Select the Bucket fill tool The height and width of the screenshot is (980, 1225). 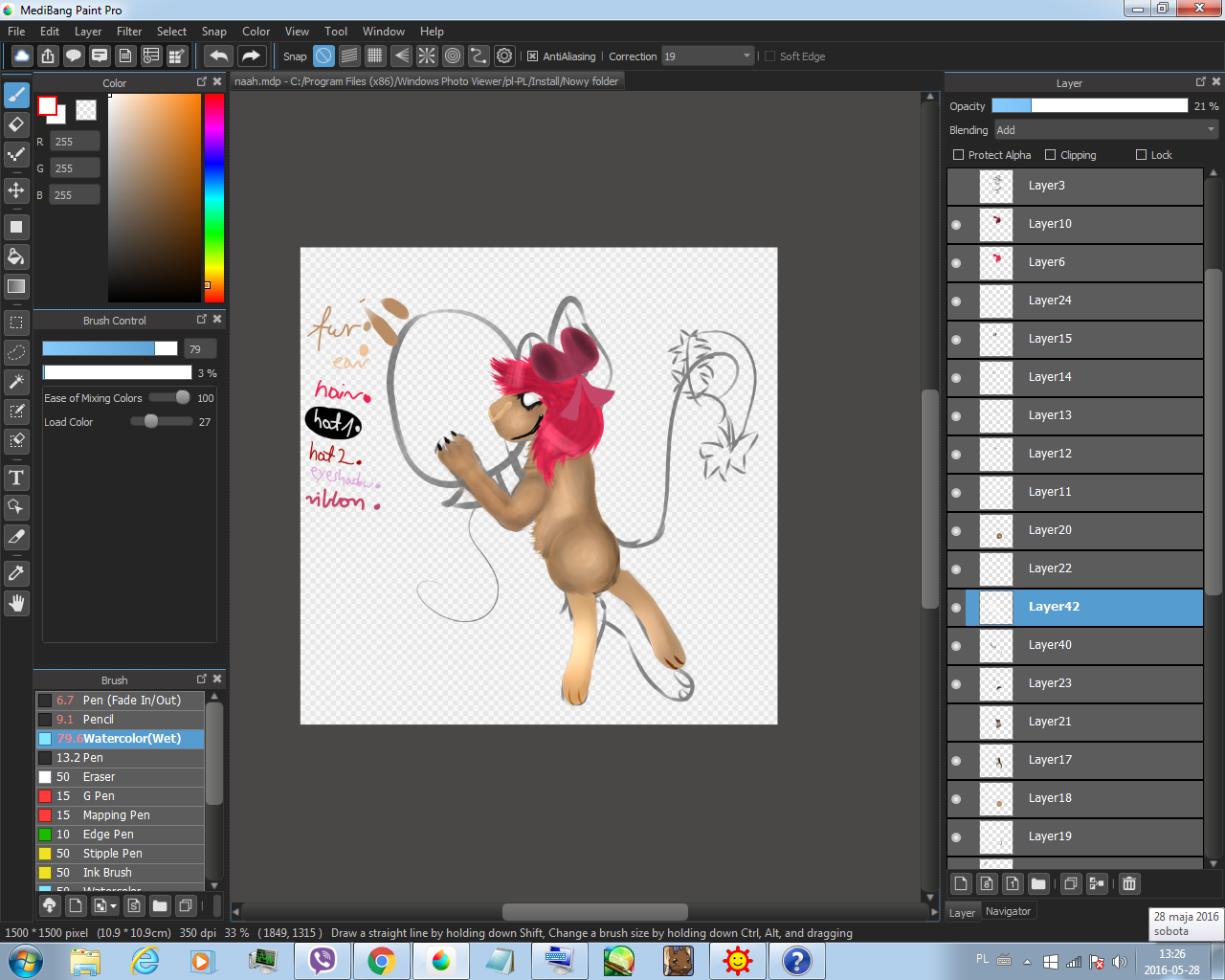pyautogui.click(x=16, y=256)
